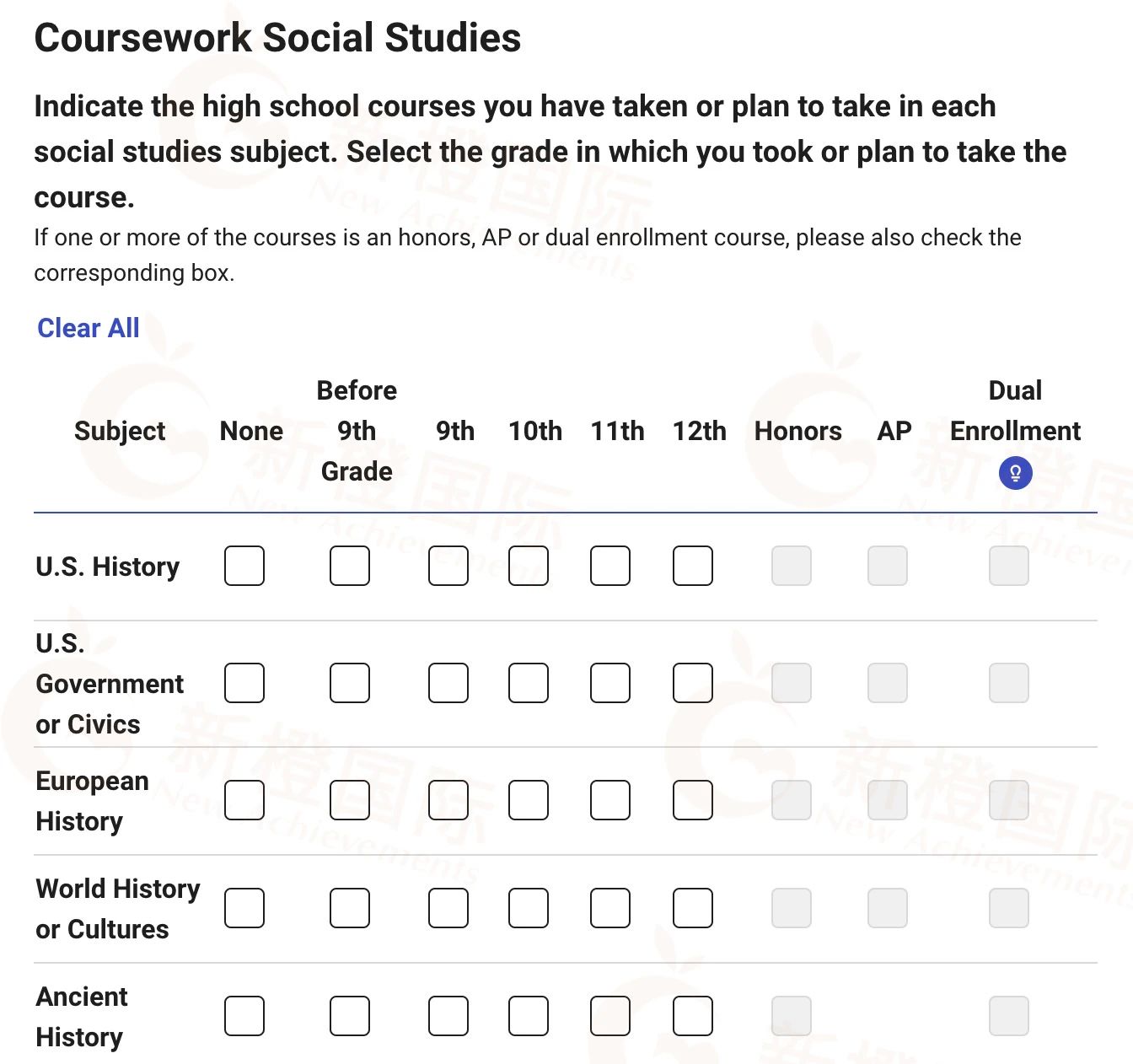
Task: Check 12th grade for U.S. History
Action: pos(693,566)
